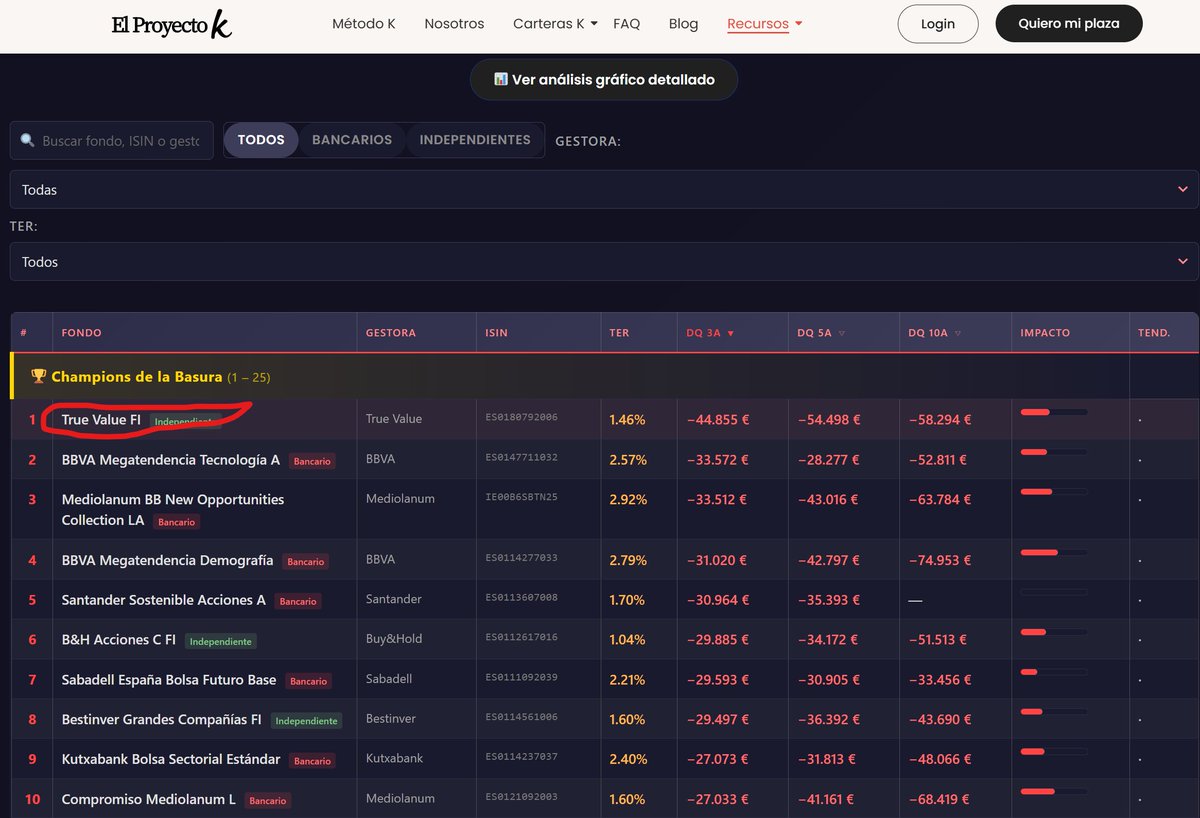The width and height of the screenshot is (1200, 818).
Task: Click fund name True Value FI
Action: [101, 420]
